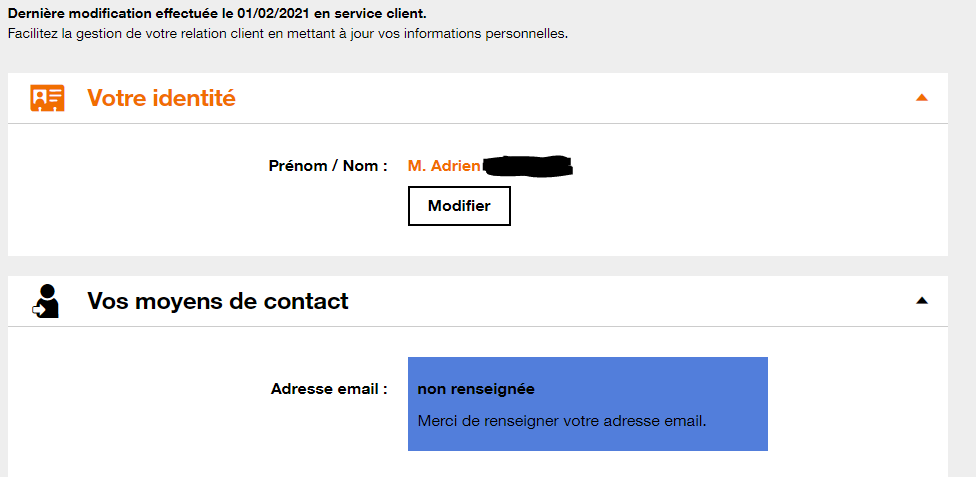
Task: Click the Facilitez la gestion description text
Action: [287, 33]
